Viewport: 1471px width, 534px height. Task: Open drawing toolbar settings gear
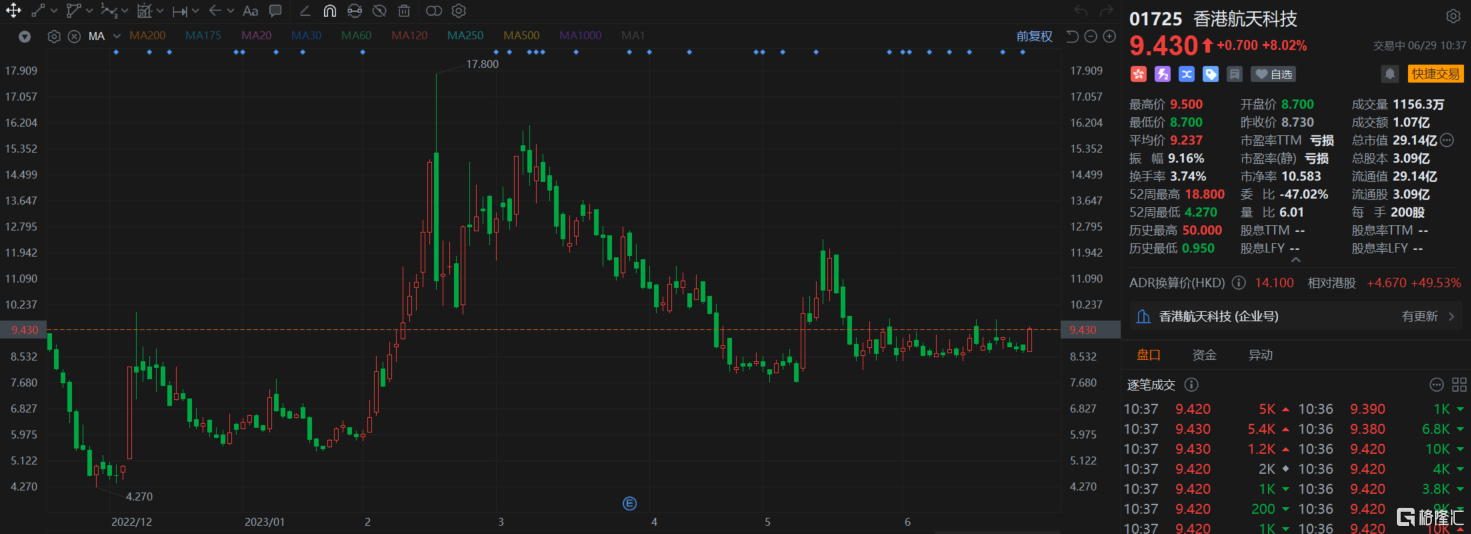[459, 11]
